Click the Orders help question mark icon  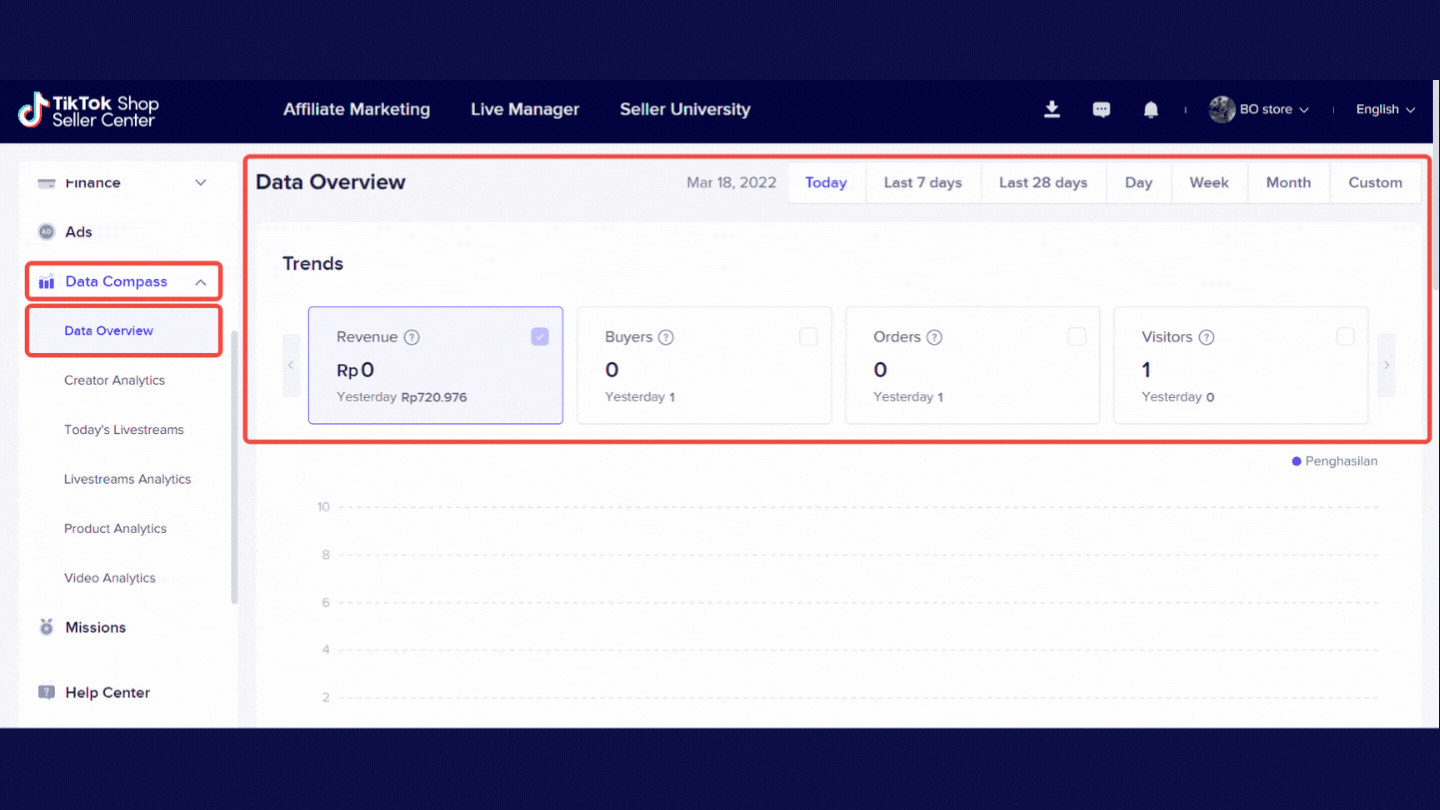point(934,338)
